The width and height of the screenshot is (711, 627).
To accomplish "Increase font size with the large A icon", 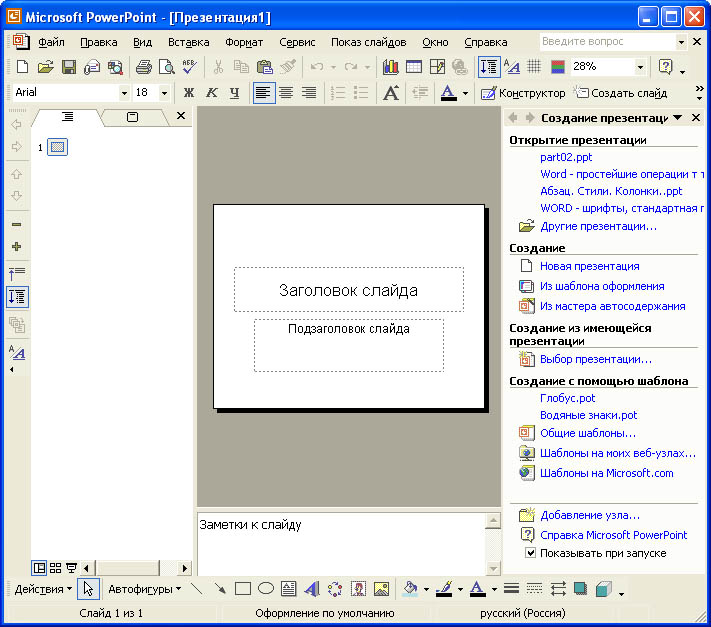I will coord(391,93).
